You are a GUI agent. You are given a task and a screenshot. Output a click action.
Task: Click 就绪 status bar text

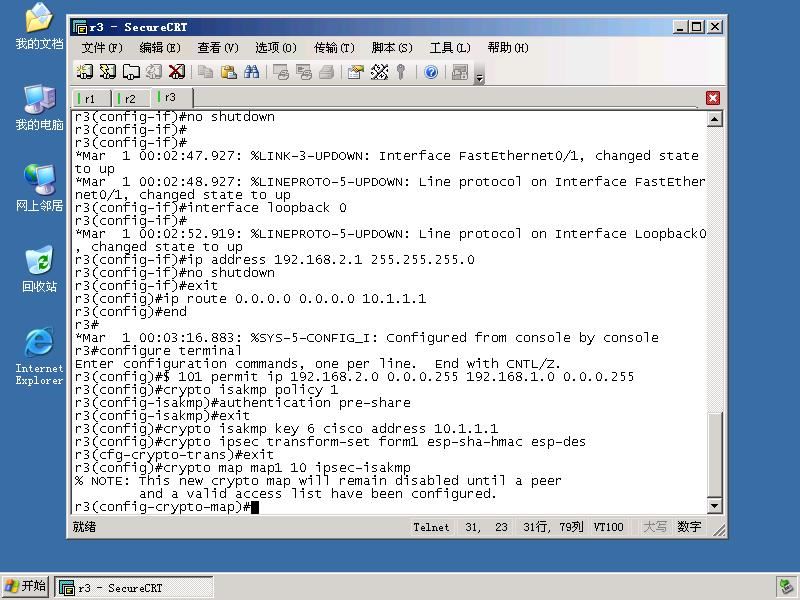tap(84, 527)
